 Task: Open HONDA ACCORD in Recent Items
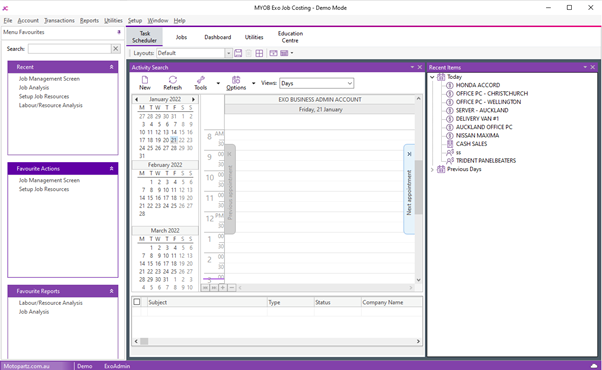point(478,85)
